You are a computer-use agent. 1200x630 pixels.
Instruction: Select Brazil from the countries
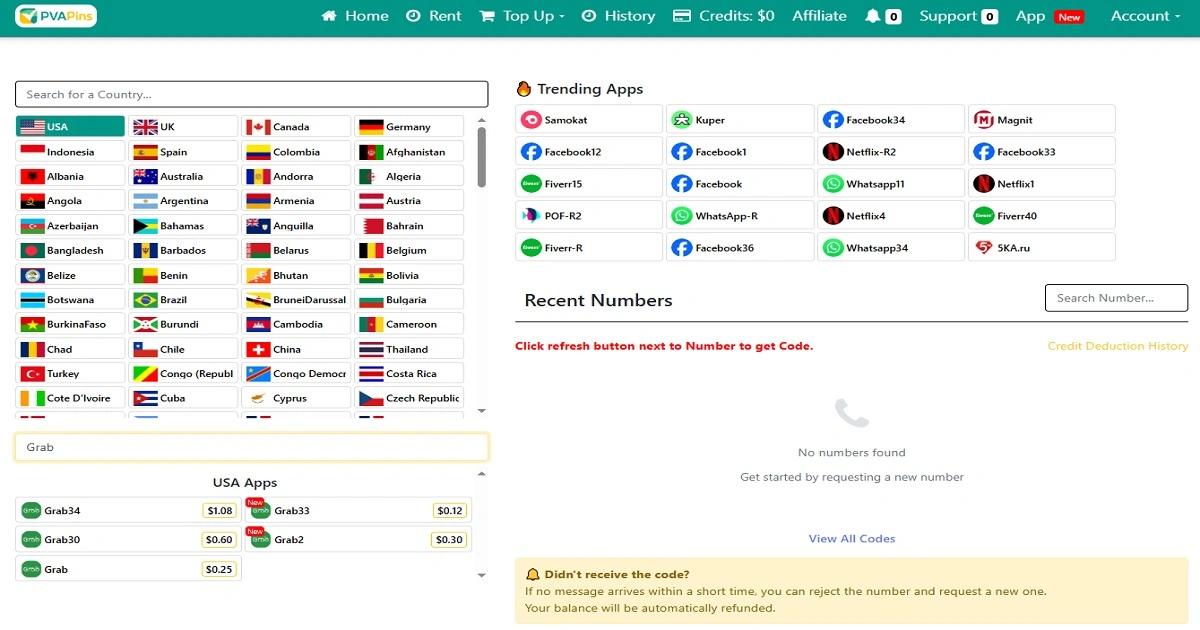[184, 299]
